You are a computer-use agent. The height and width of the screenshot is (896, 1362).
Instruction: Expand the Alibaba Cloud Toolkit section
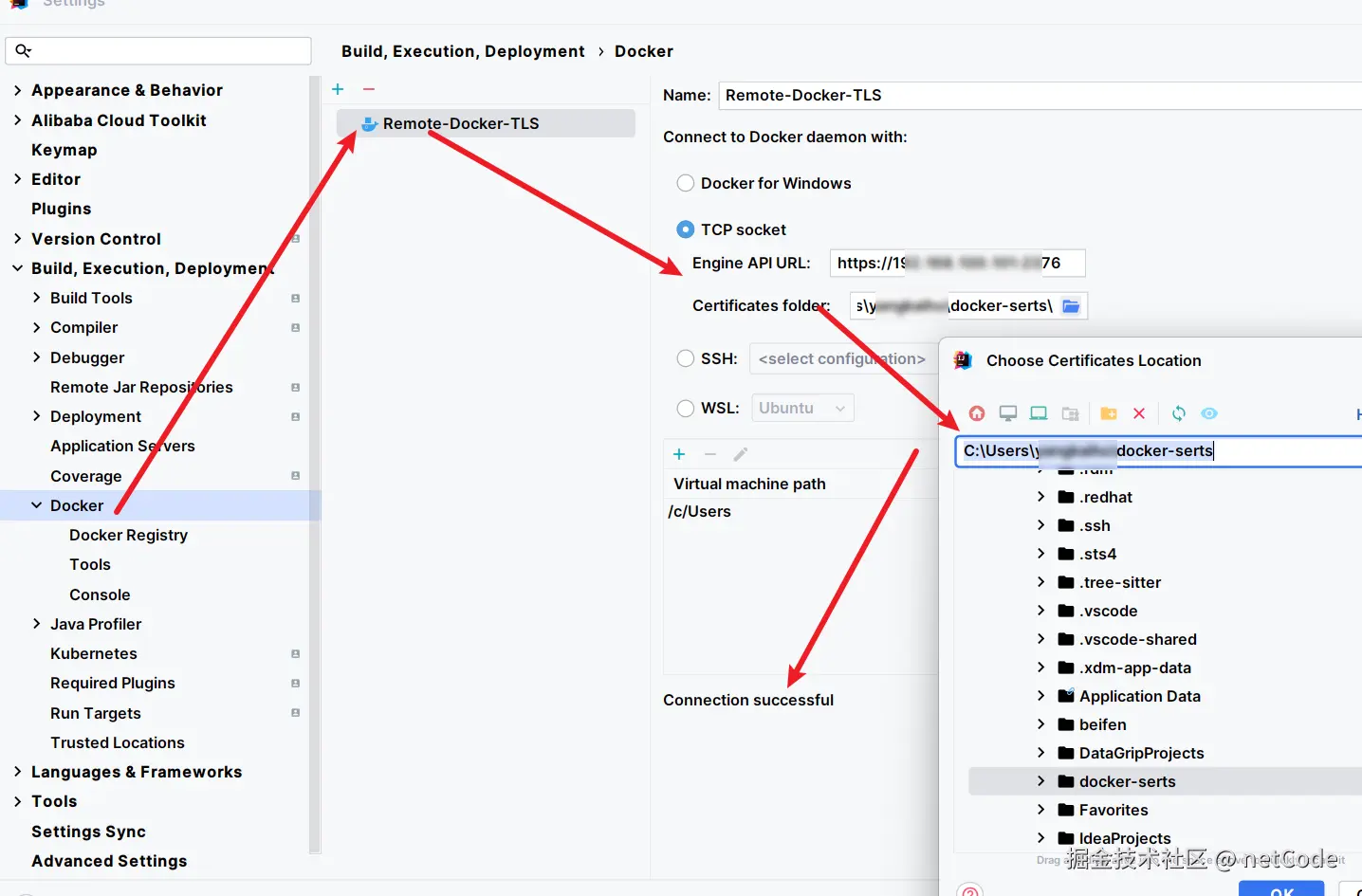click(18, 120)
